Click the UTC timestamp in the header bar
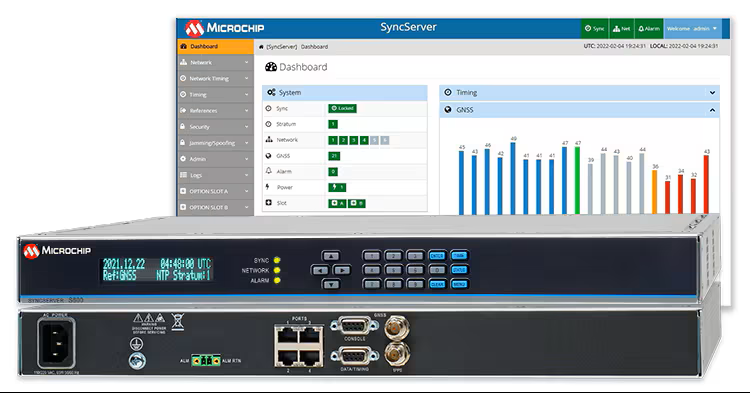The width and height of the screenshot is (750, 393). (615, 46)
